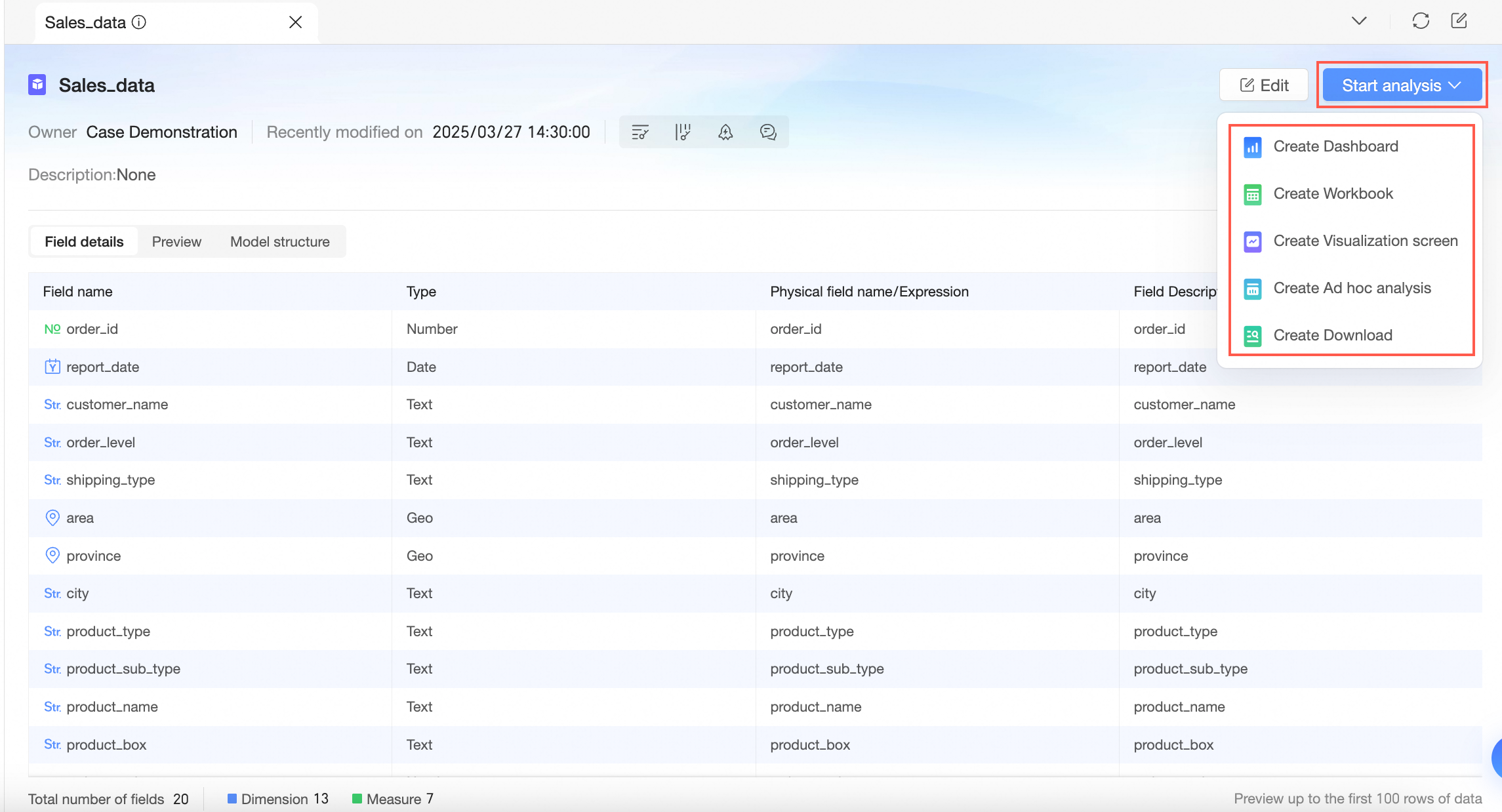
Task: Click the calendar icon next to report_date
Action: point(52,367)
